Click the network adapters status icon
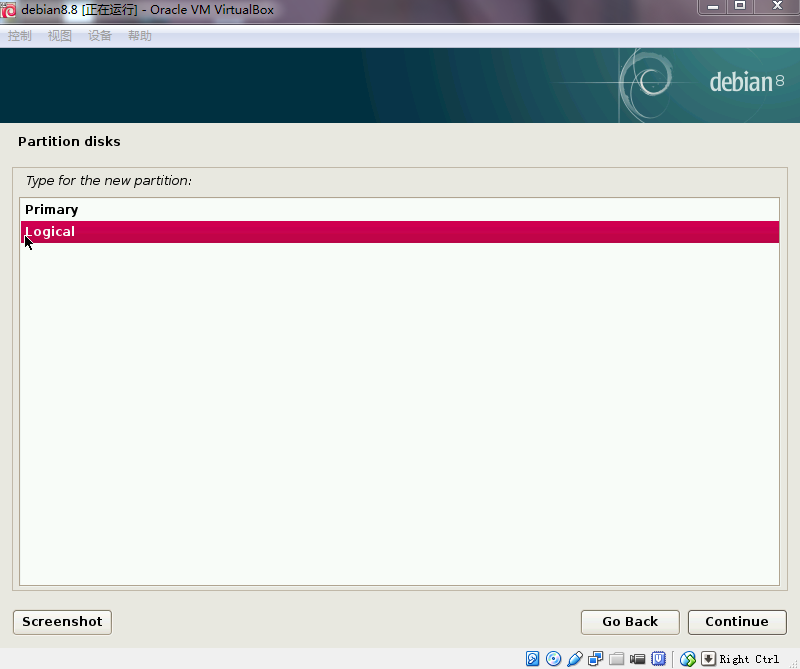 596,659
